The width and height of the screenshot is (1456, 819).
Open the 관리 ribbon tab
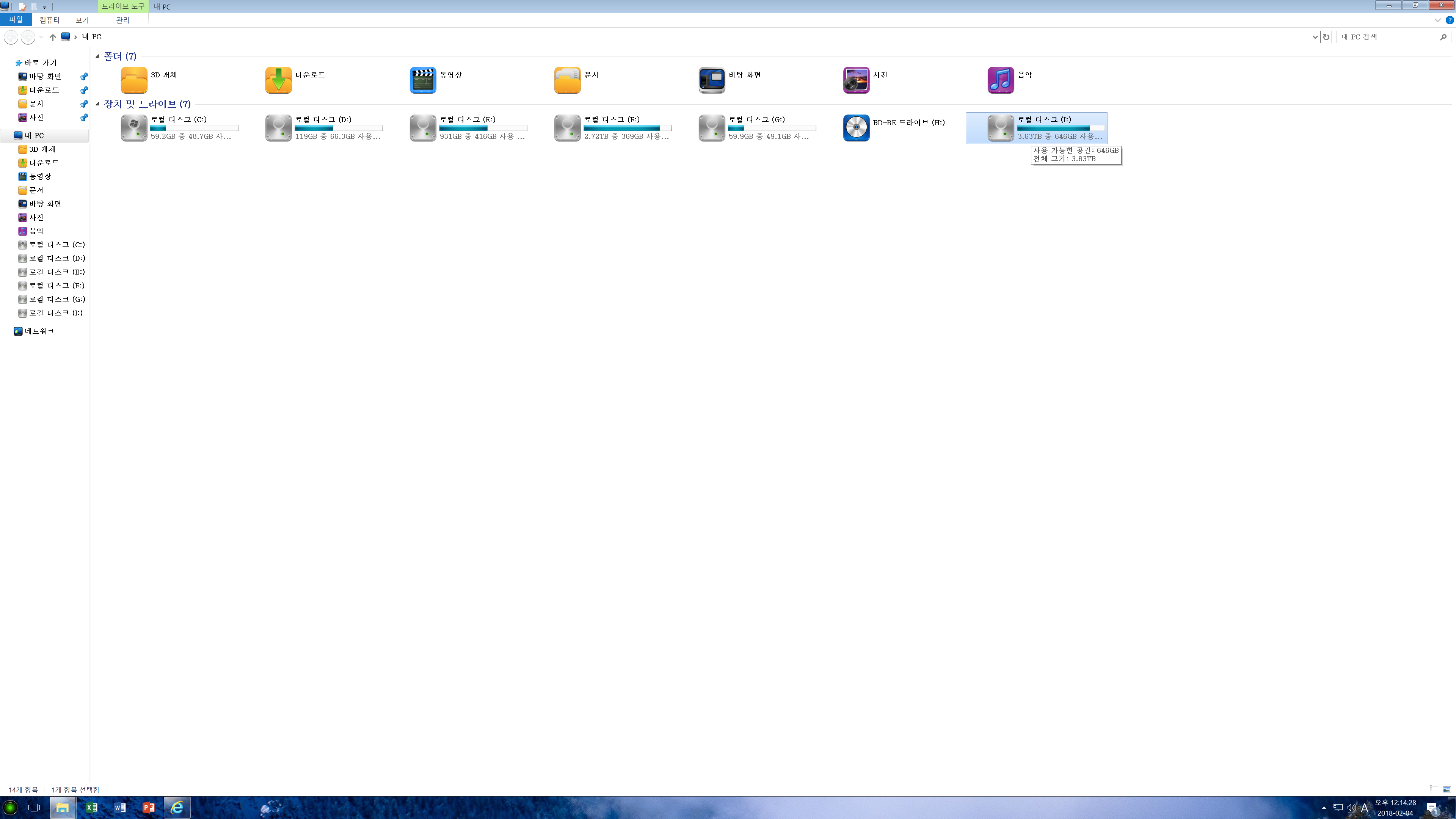coord(122,20)
